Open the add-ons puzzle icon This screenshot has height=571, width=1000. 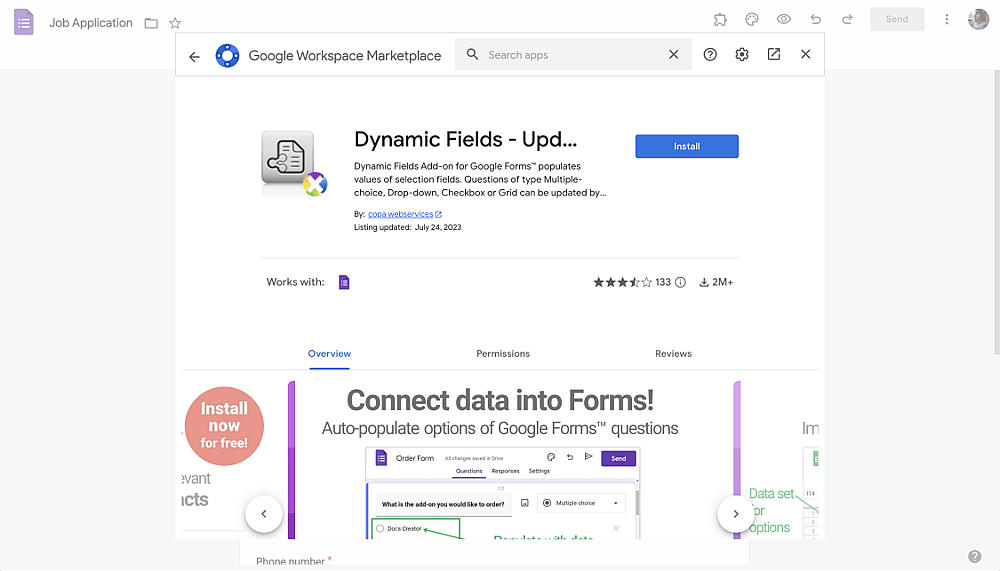[720, 20]
